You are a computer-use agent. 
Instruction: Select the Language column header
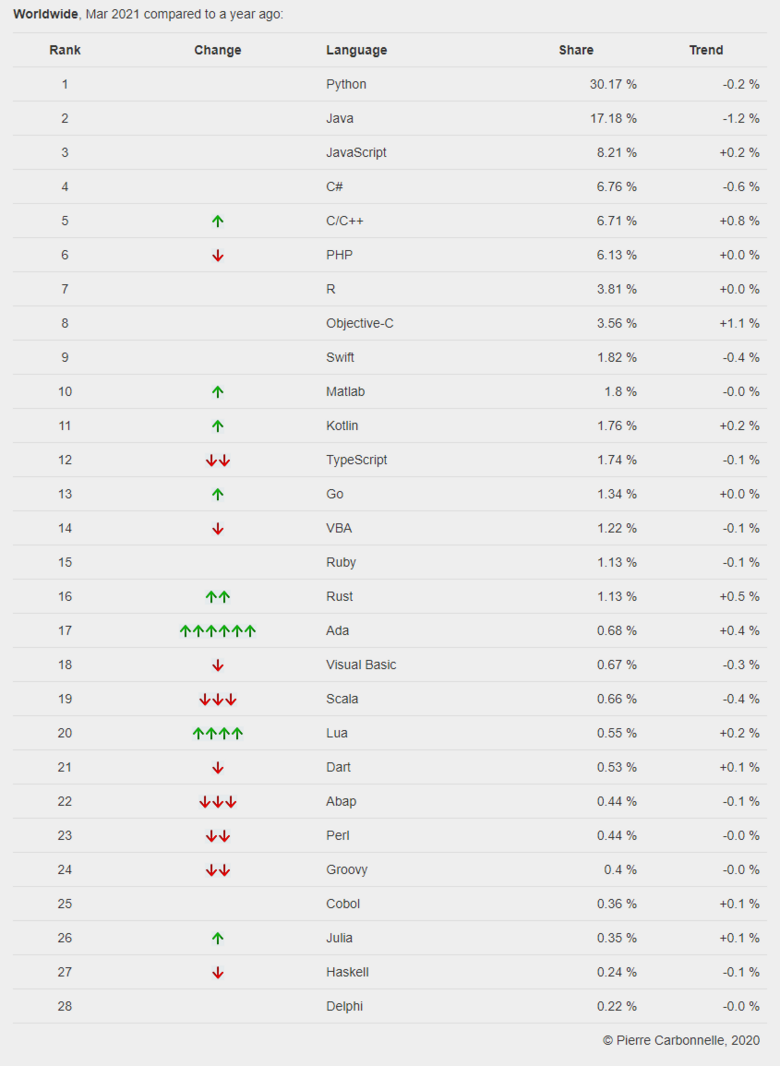point(356,50)
